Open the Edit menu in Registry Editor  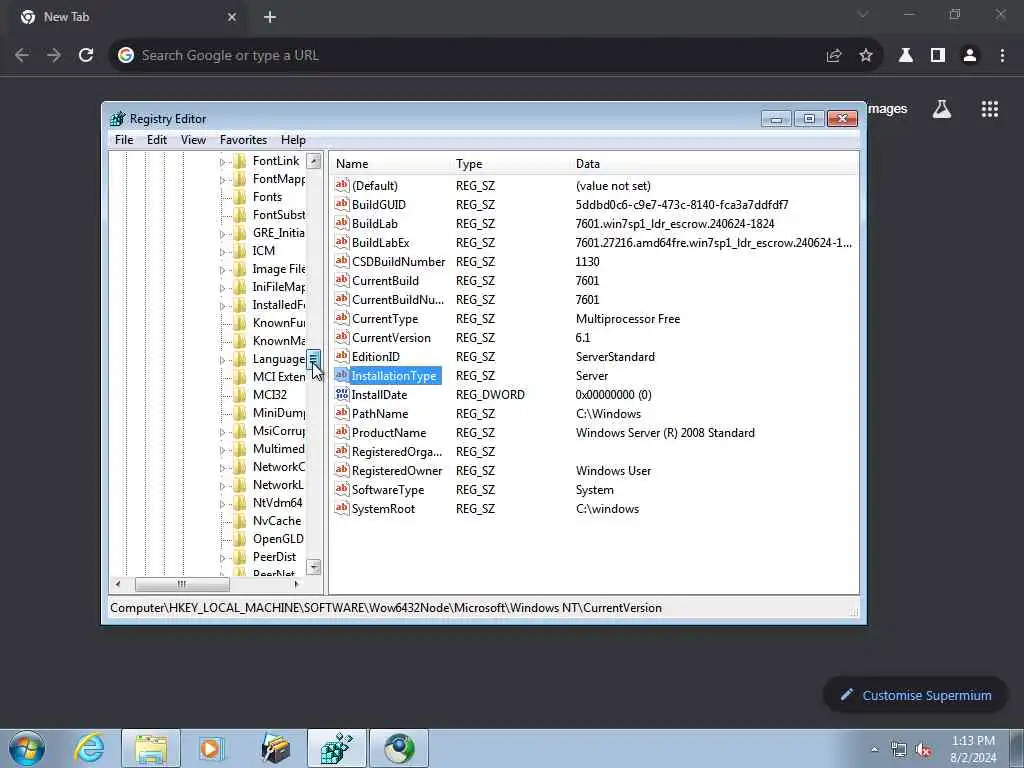(x=157, y=140)
